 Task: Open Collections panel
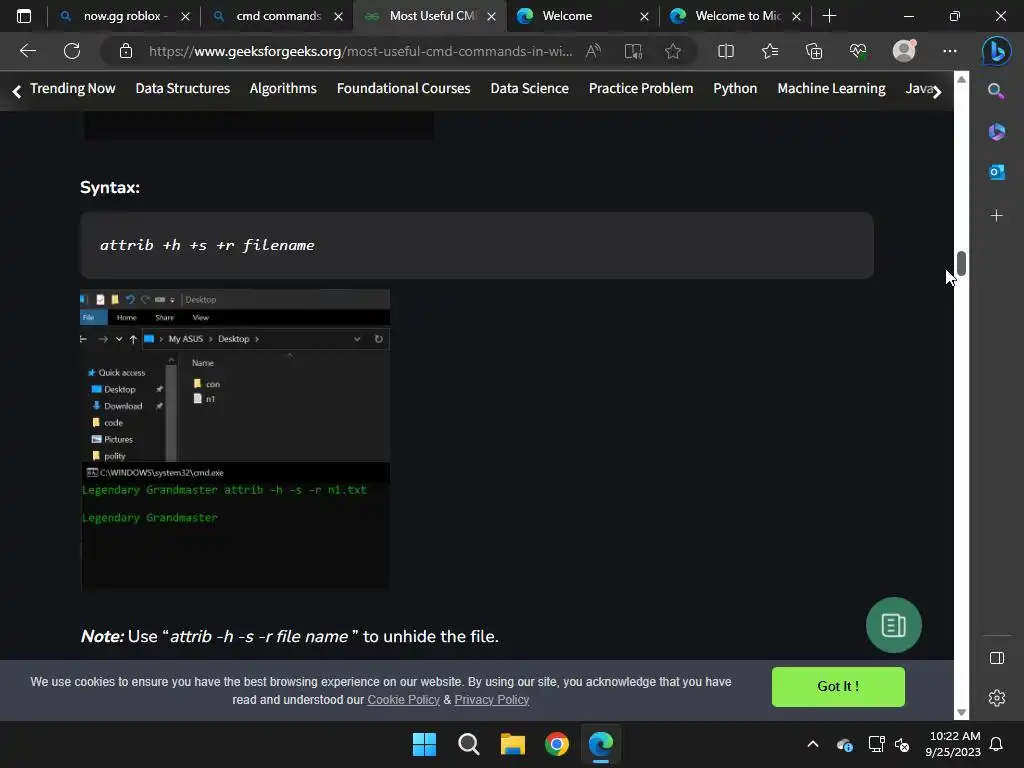pos(814,51)
